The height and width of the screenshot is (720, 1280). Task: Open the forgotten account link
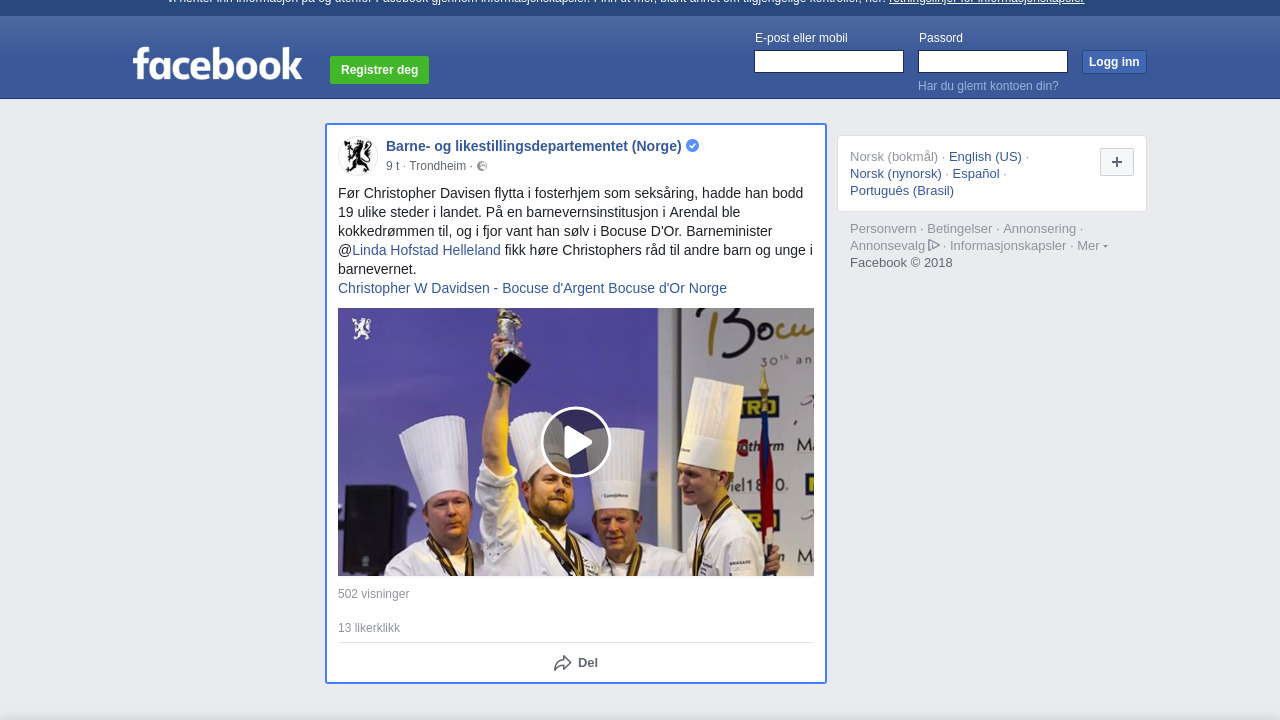pyautogui.click(x=988, y=86)
